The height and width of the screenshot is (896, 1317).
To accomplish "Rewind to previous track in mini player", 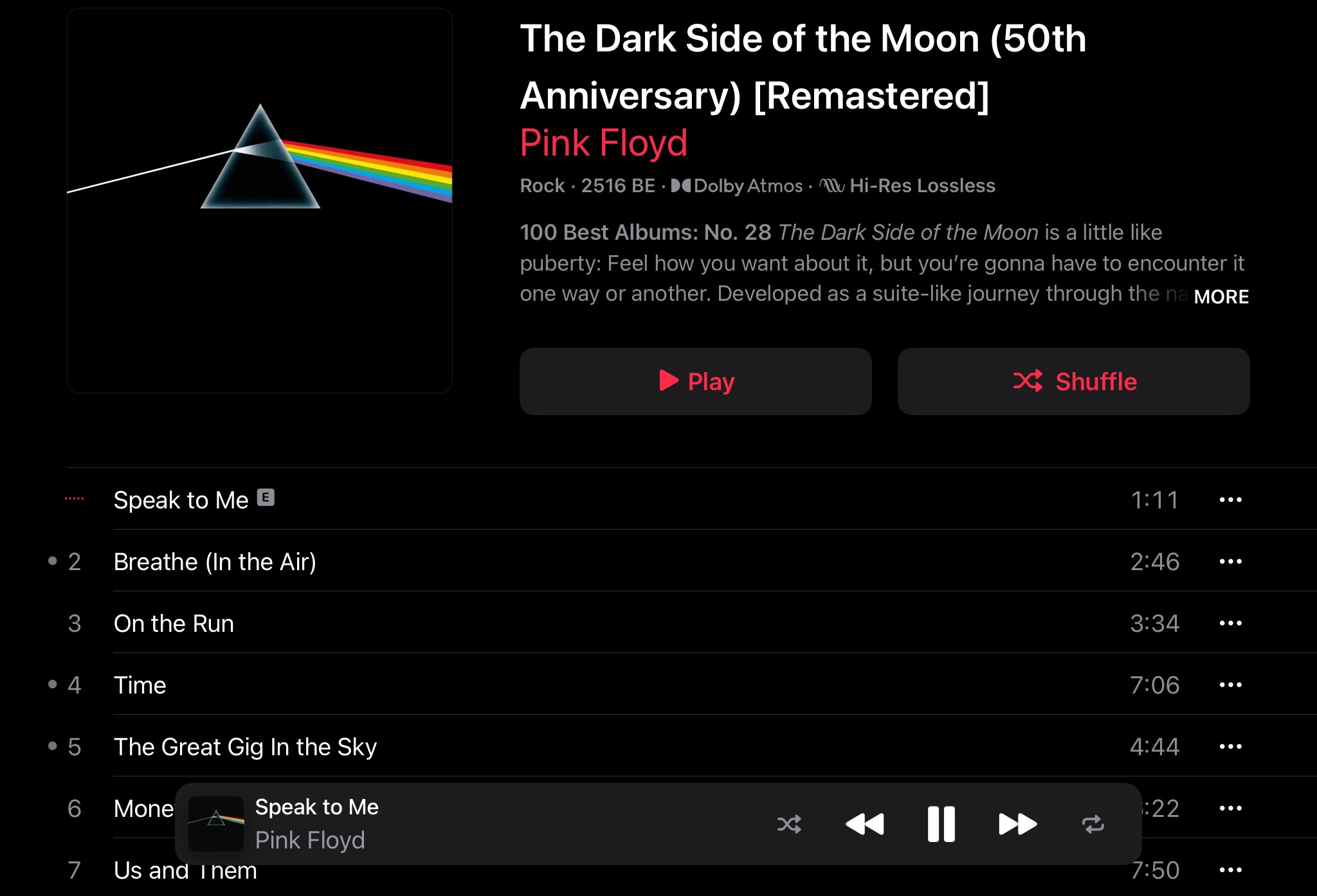I will (865, 824).
